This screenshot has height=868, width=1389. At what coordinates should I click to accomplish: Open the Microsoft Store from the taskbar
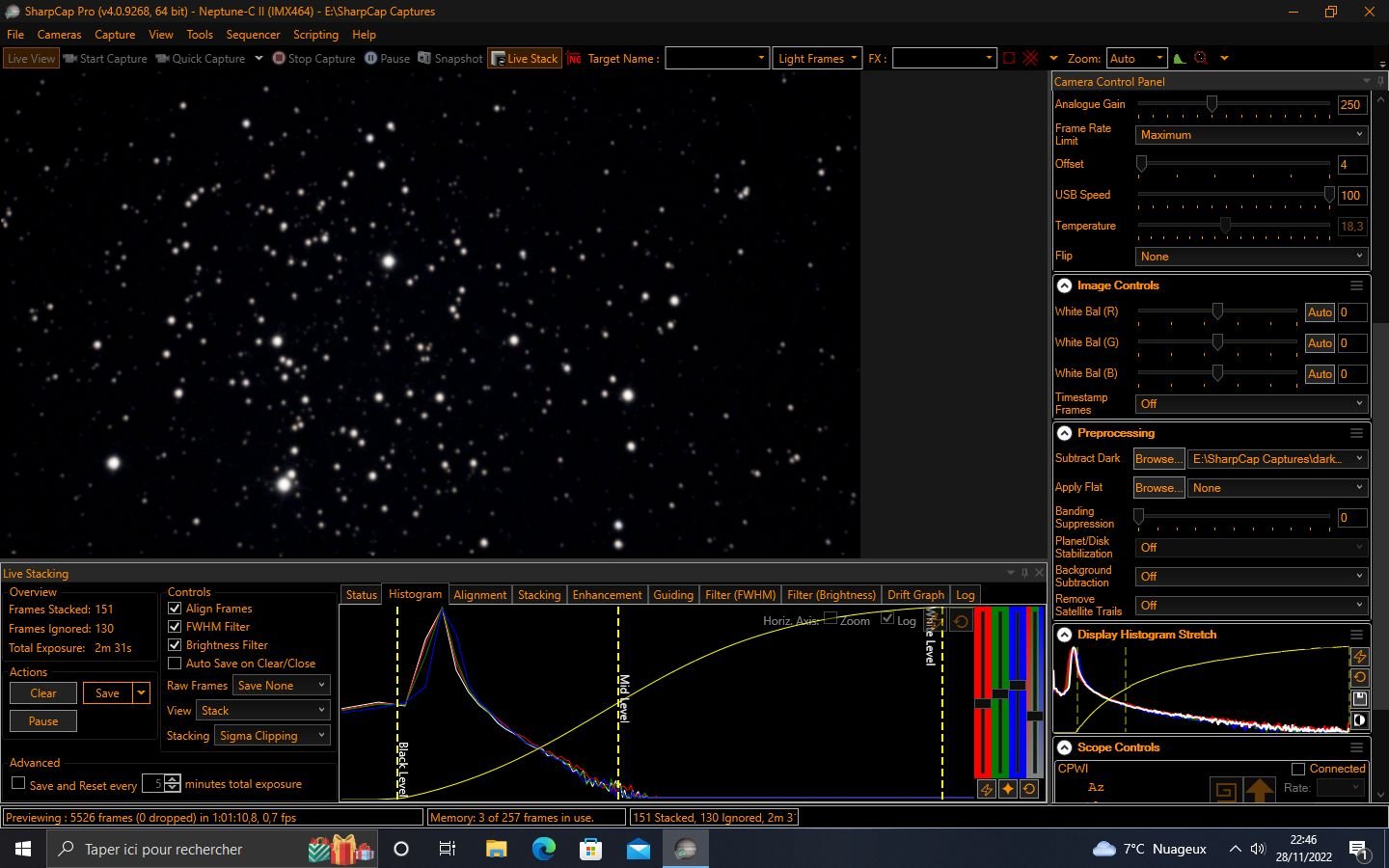pyautogui.click(x=590, y=849)
